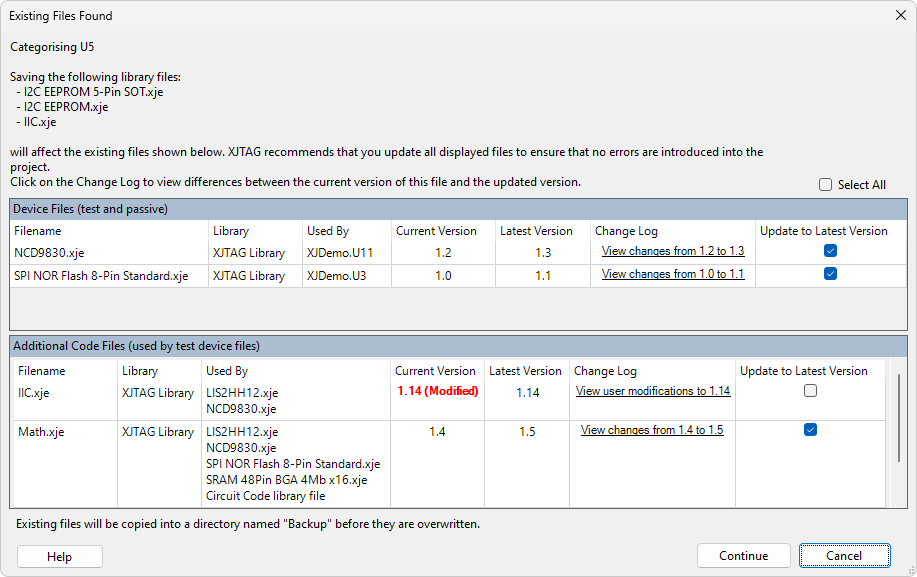Uncheck update checkbox for SPI NOR Flash file

point(830,274)
